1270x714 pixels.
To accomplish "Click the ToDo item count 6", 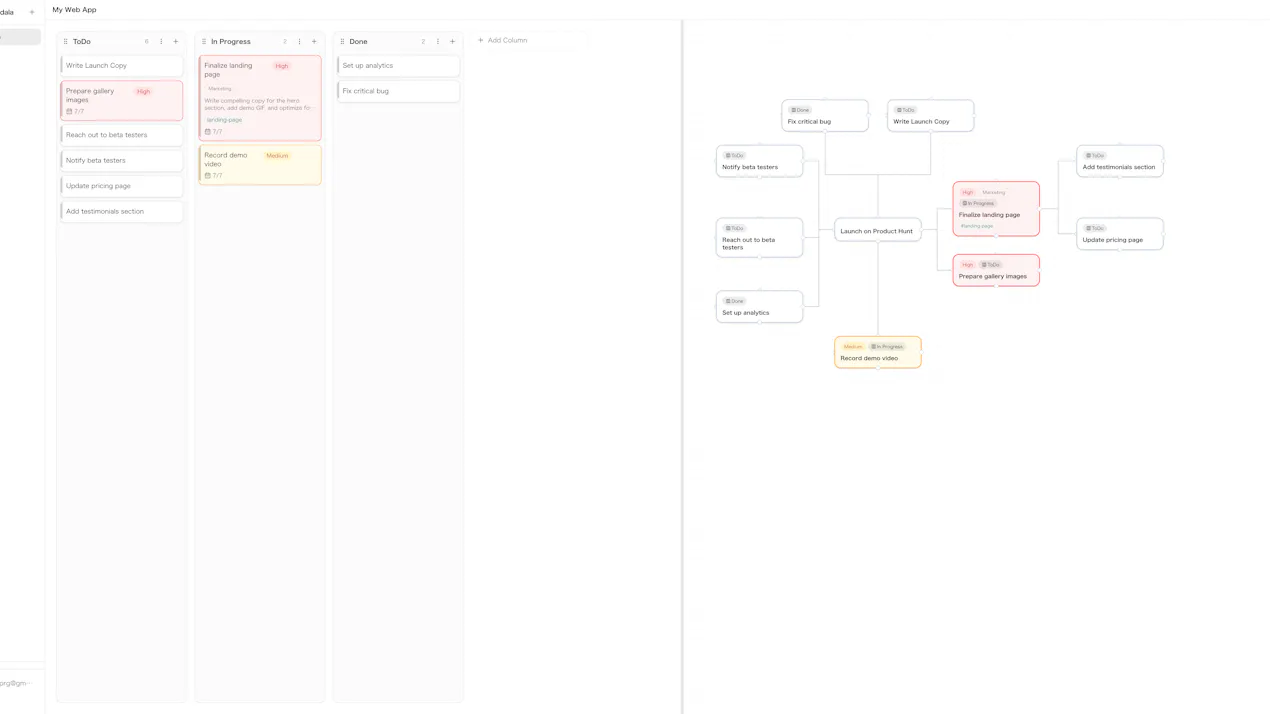I will 147,42.
